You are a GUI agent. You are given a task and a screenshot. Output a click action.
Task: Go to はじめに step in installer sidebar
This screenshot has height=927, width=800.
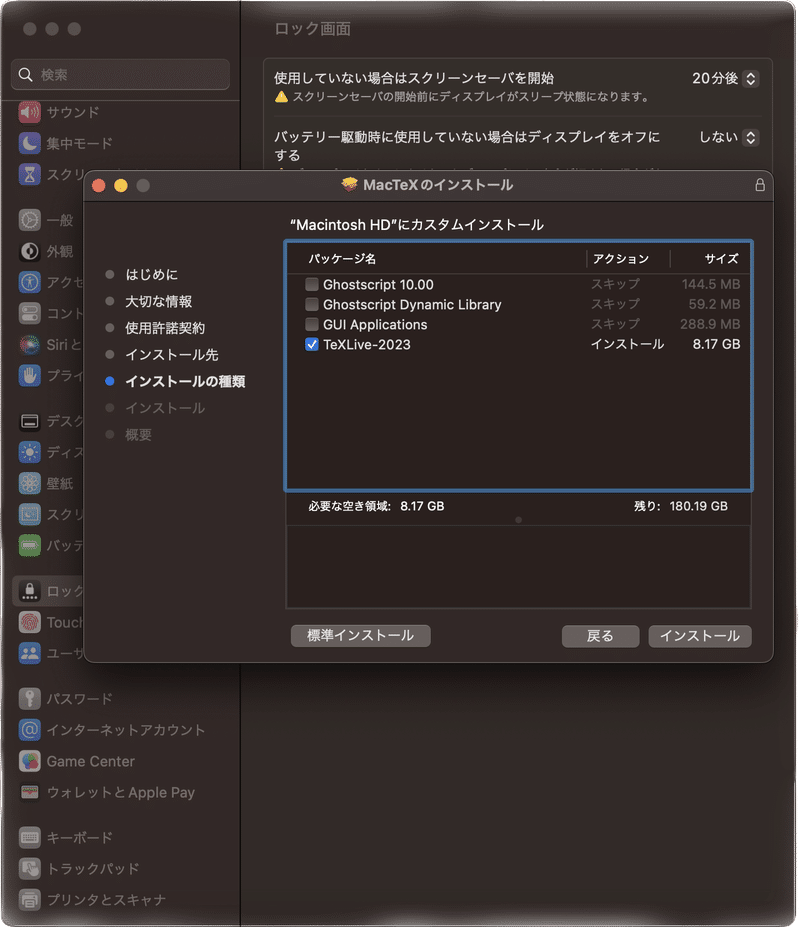151,274
